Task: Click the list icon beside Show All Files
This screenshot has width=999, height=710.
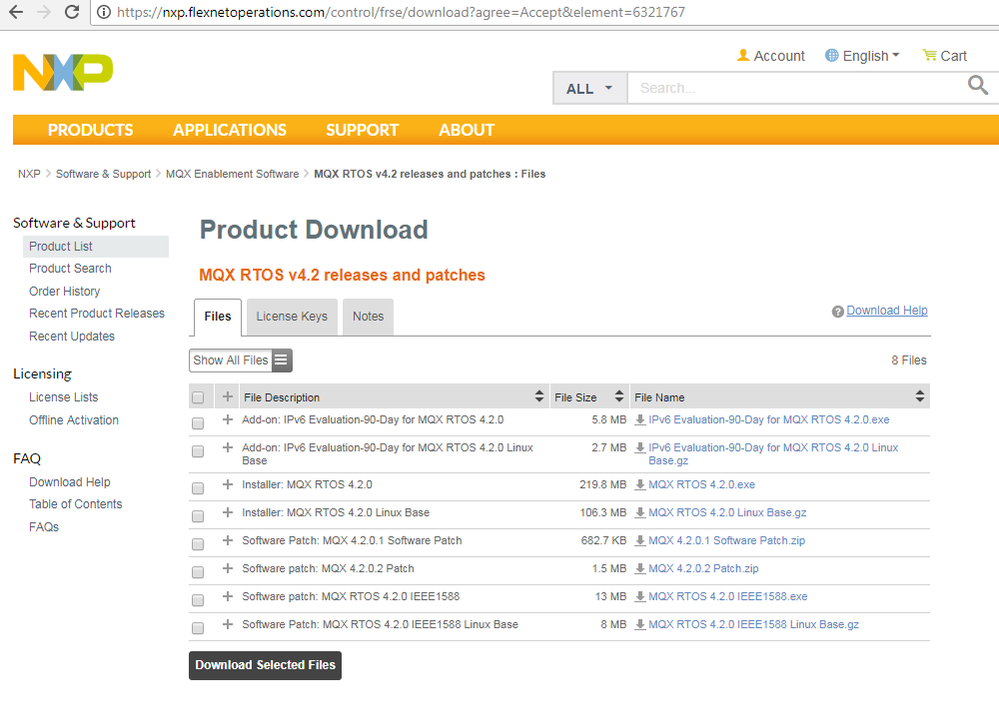Action: coord(281,360)
